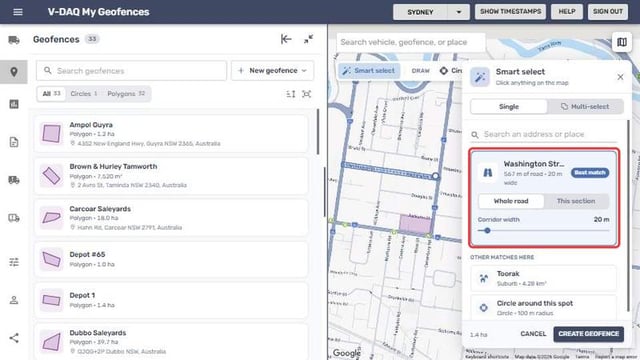Screen dimensions: 640x360
Task: Click the Brown & Hurley Tamworth polygon thumbnail
Action: point(51,176)
